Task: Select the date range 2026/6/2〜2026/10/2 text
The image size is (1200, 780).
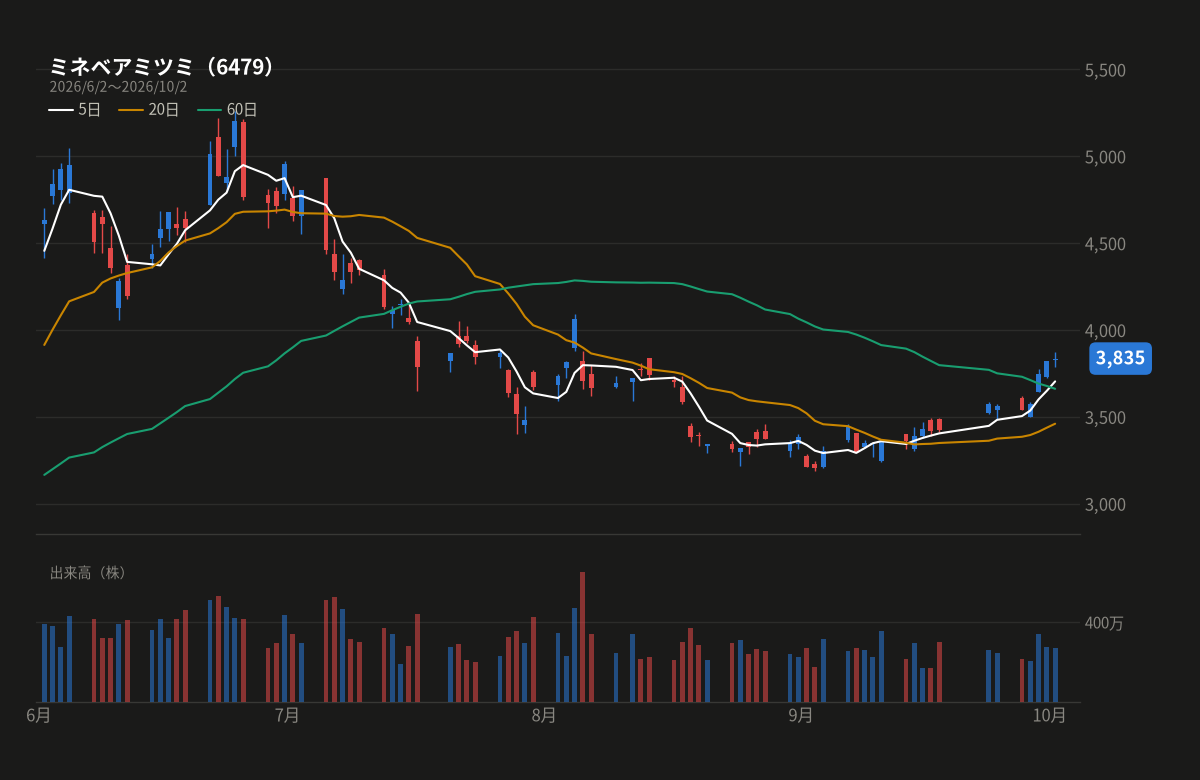Action: 118,87
